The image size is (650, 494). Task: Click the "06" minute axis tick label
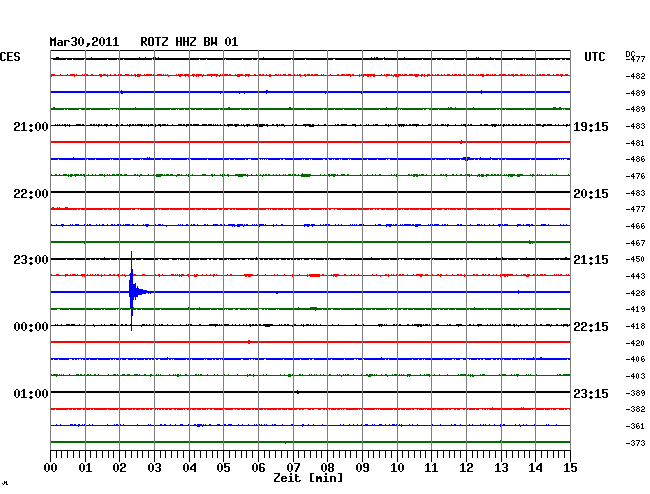(x=258, y=468)
